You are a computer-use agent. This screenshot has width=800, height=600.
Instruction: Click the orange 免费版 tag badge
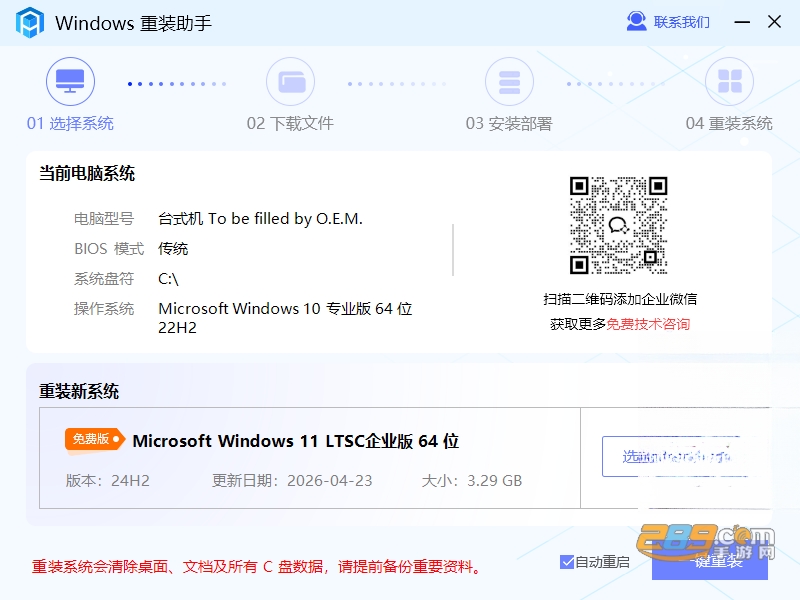tap(94, 439)
